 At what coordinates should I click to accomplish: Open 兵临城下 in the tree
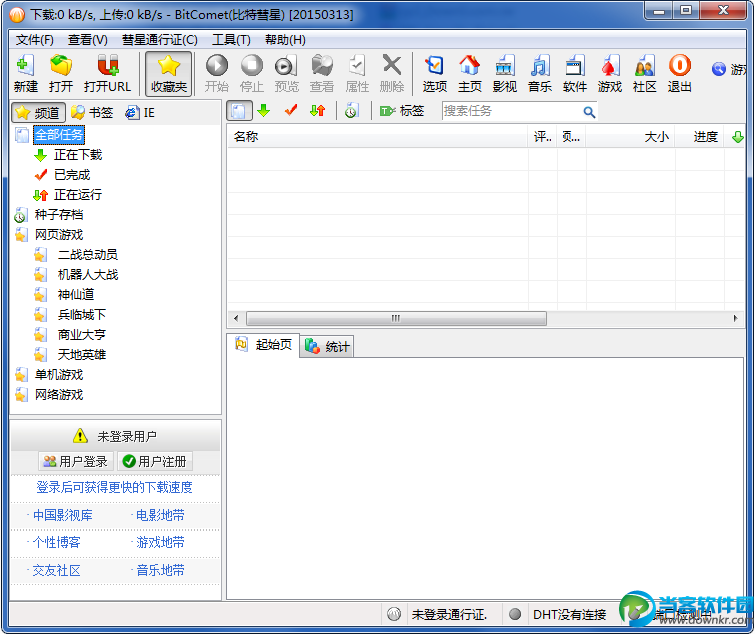click(81, 315)
